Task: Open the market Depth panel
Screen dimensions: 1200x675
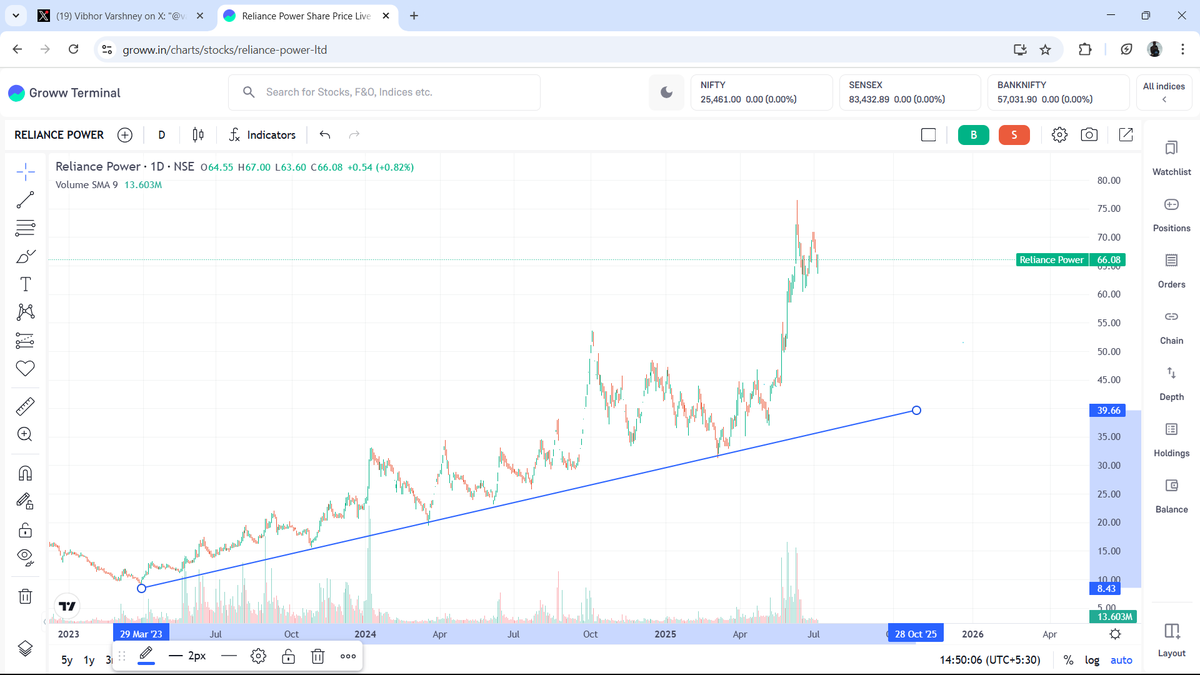Action: tap(1172, 383)
